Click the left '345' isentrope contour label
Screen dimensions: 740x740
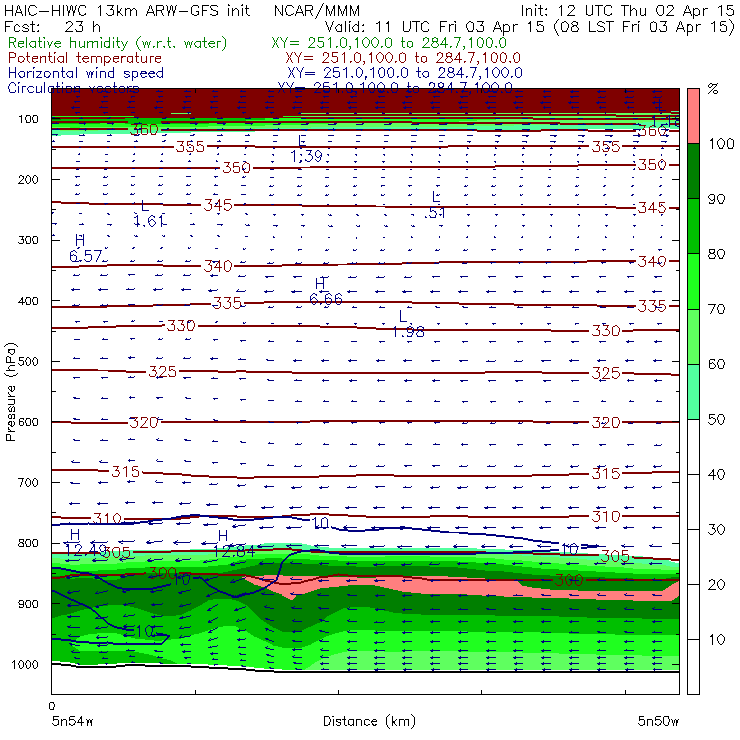(x=218, y=205)
